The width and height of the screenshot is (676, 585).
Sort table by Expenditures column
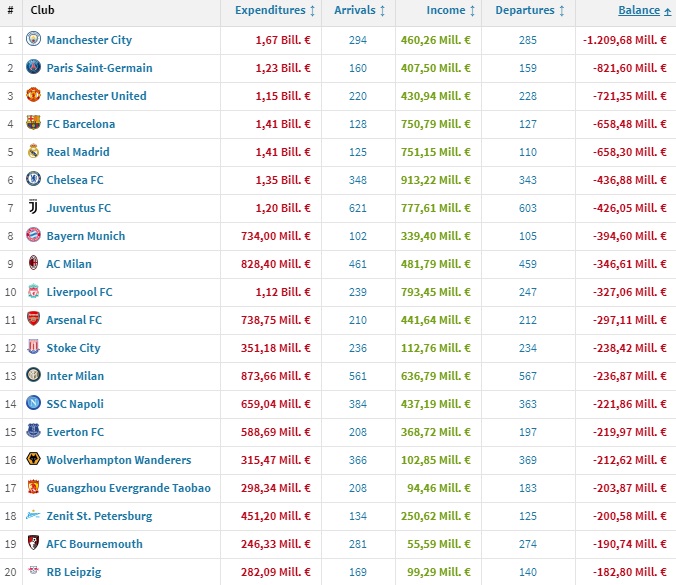pos(270,11)
